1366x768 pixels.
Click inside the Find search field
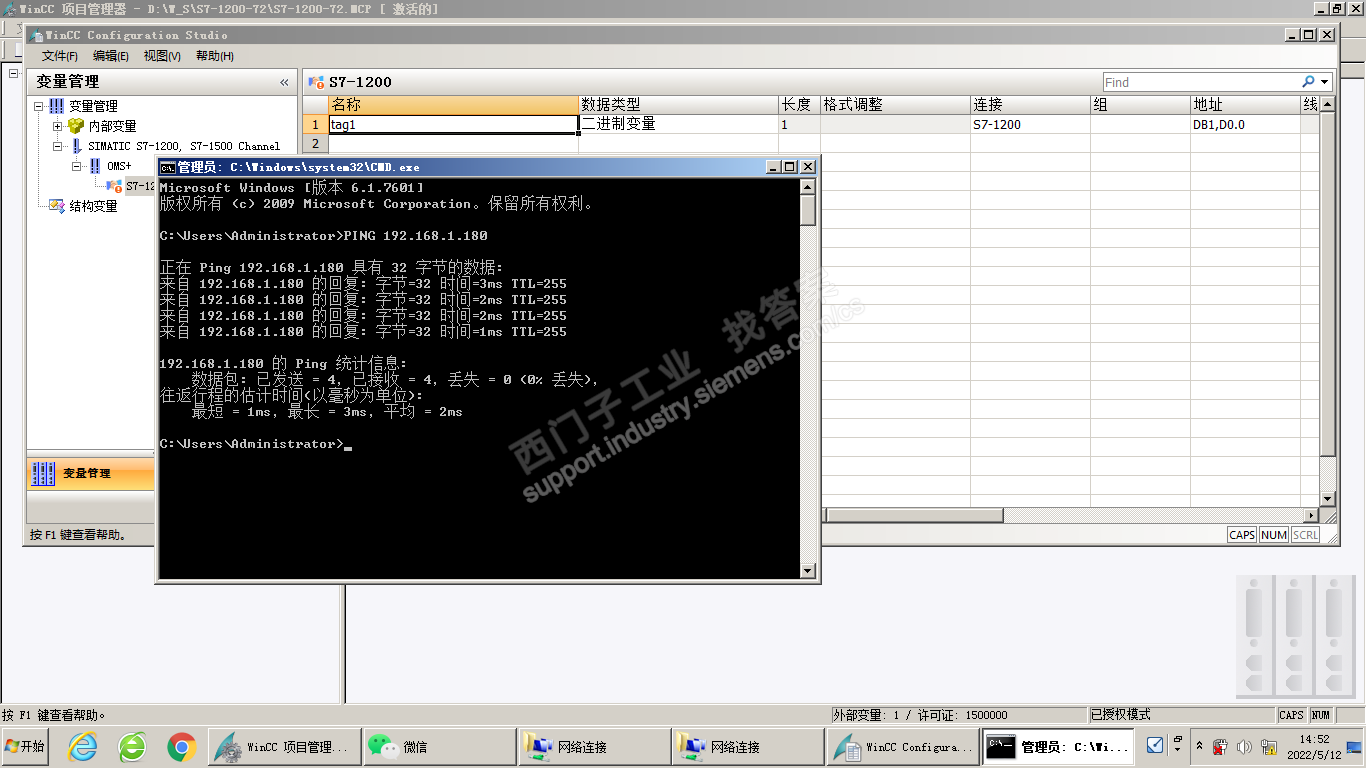[x=1200, y=82]
